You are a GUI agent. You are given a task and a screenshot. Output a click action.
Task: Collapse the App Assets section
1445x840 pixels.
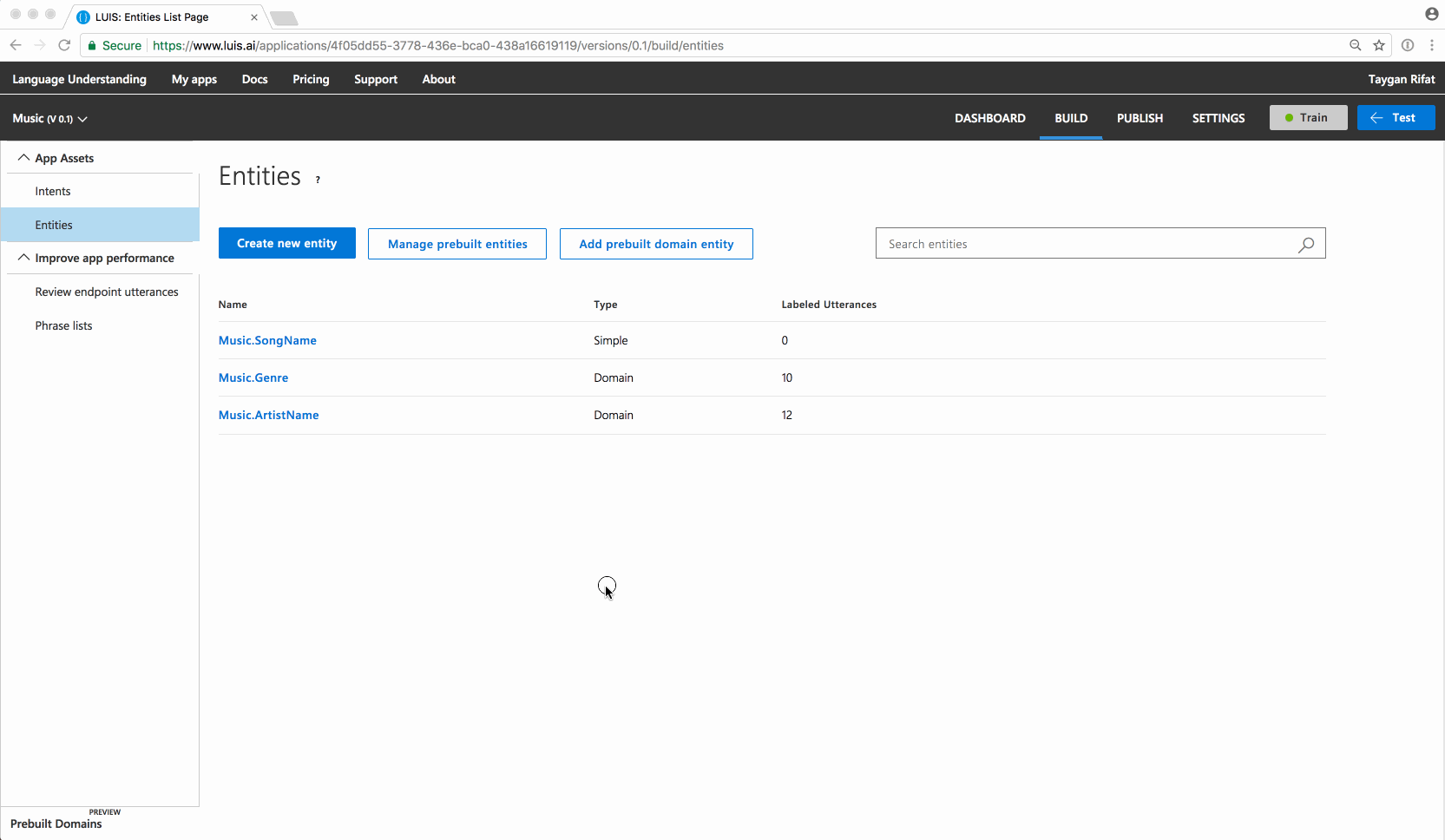(23, 158)
